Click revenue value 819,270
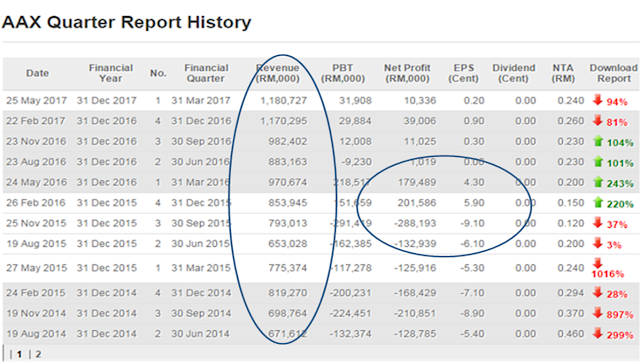 pyautogui.click(x=287, y=293)
